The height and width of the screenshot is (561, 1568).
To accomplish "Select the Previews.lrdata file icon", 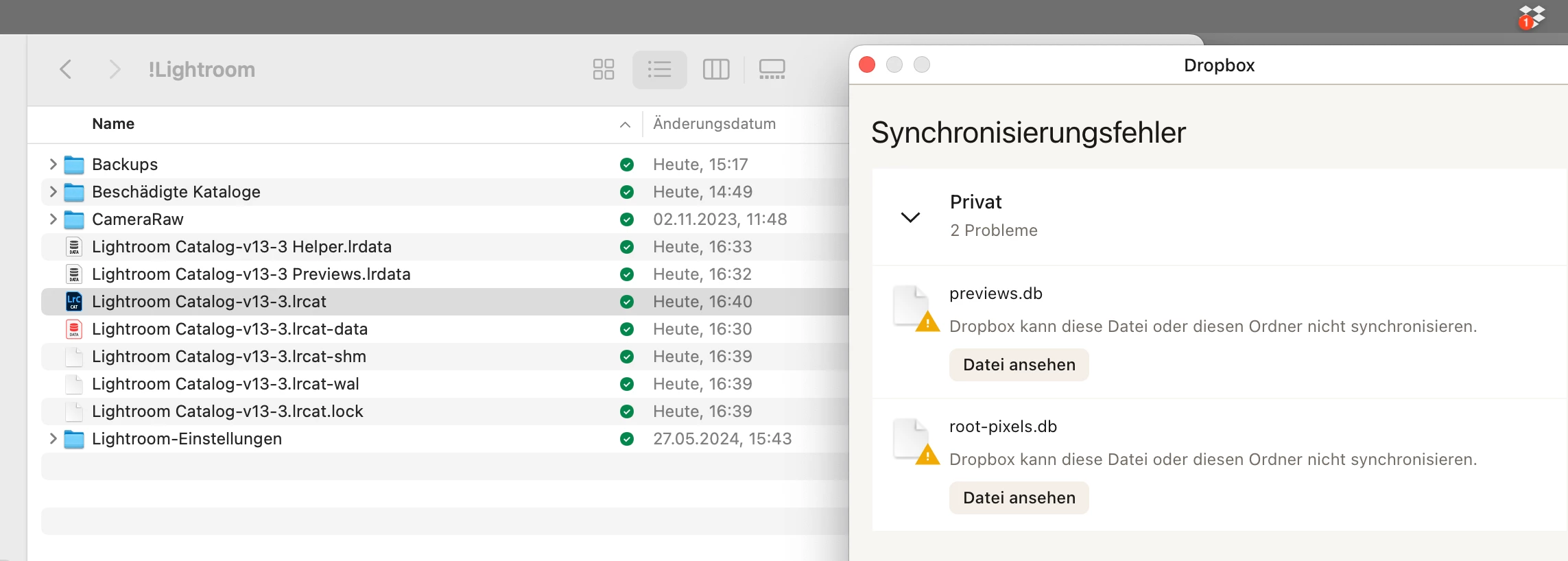I will tap(74, 274).
